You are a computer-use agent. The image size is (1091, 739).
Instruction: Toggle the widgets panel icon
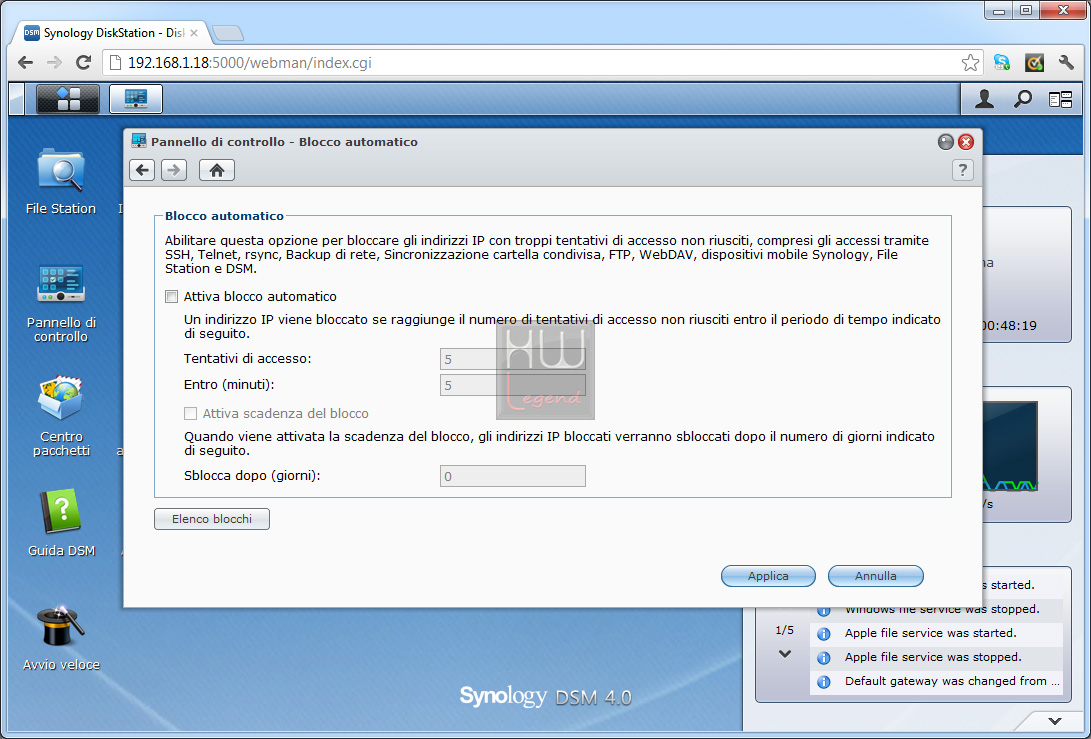pos(1060,100)
